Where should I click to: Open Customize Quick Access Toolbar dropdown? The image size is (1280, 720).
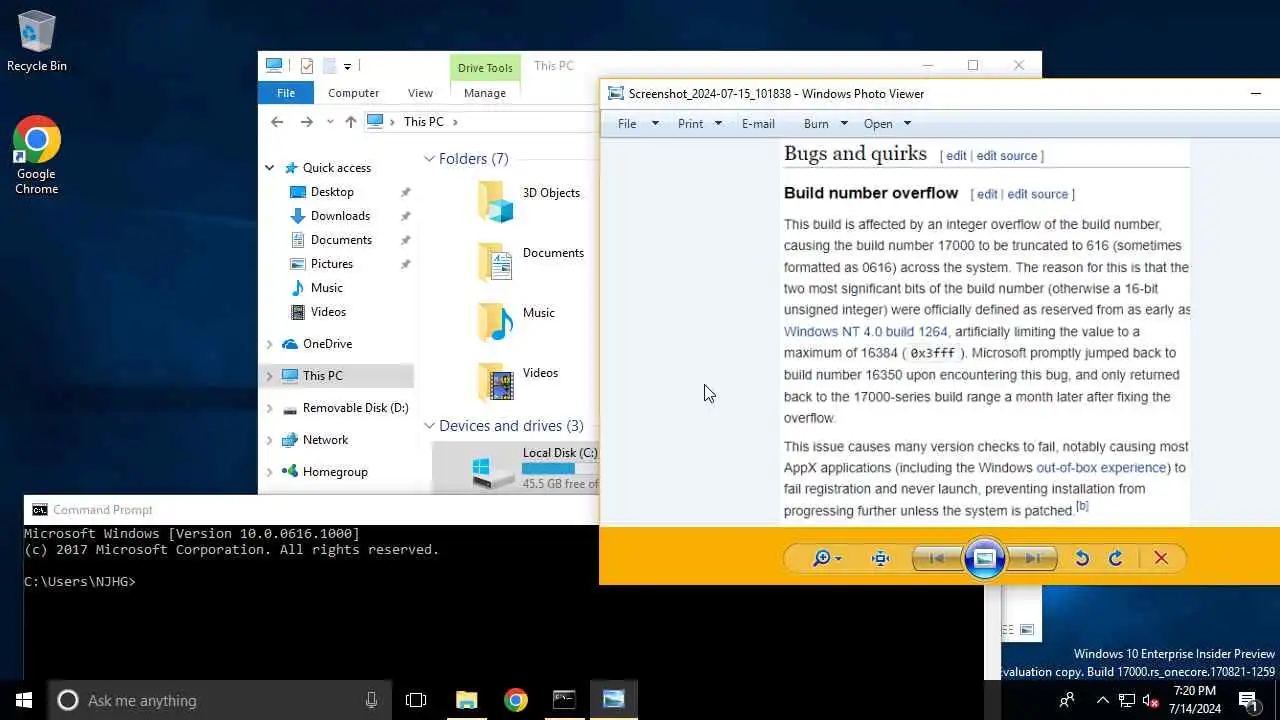click(347, 66)
